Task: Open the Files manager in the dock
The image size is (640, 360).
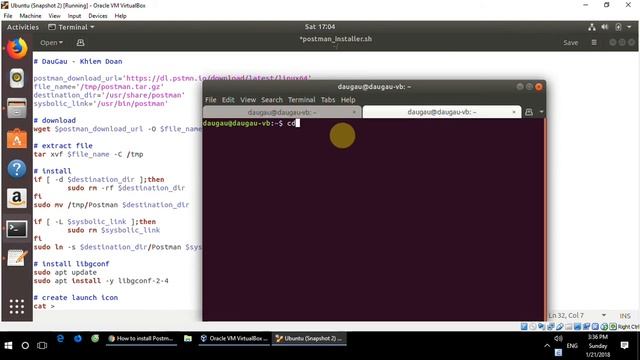Action: click(x=17, y=109)
